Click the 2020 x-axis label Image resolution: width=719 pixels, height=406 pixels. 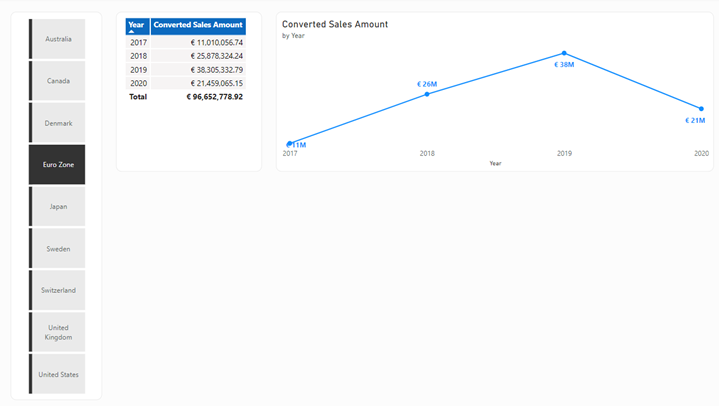click(701, 153)
